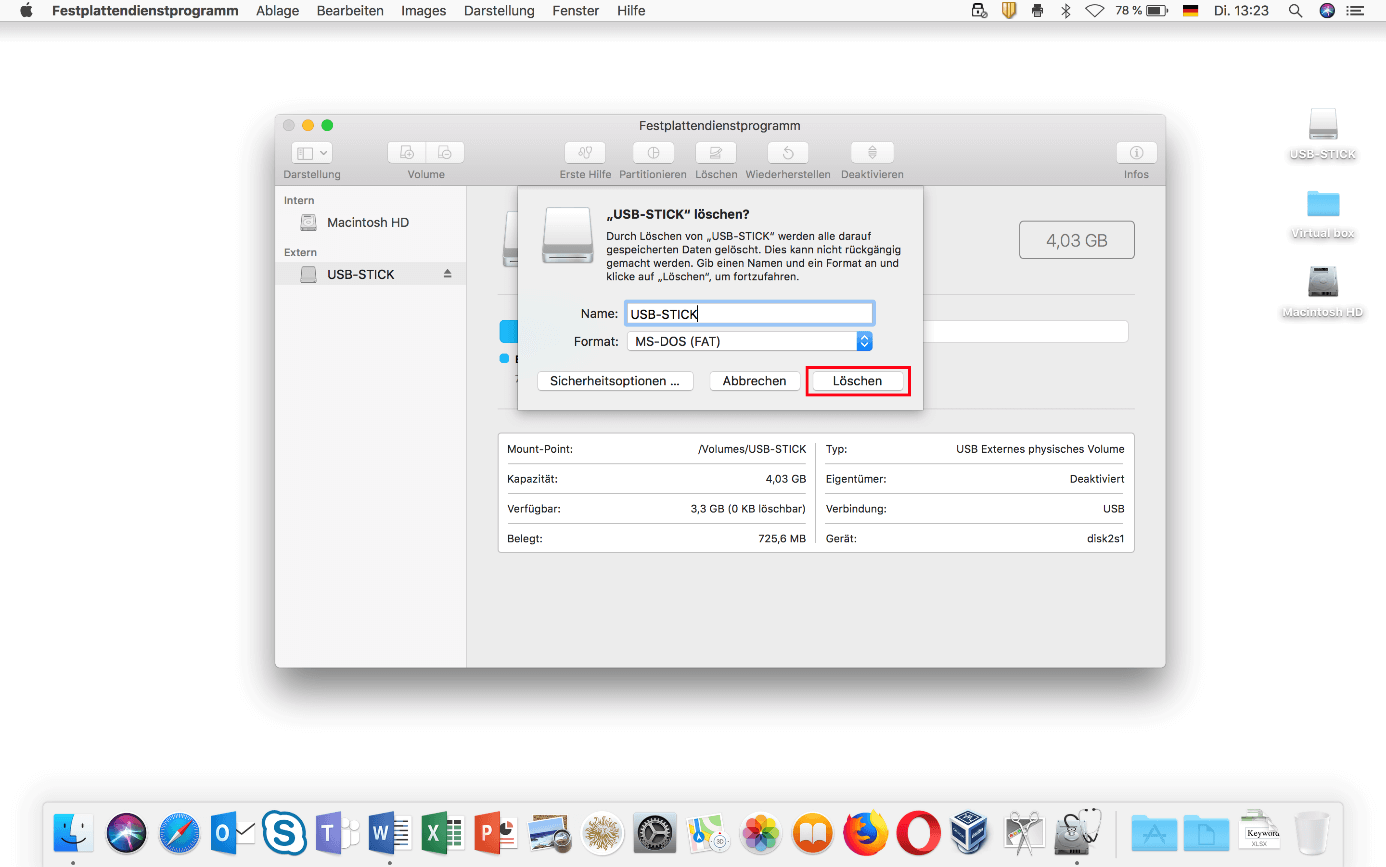Open the Wi-Fi status menu

[1095, 11]
